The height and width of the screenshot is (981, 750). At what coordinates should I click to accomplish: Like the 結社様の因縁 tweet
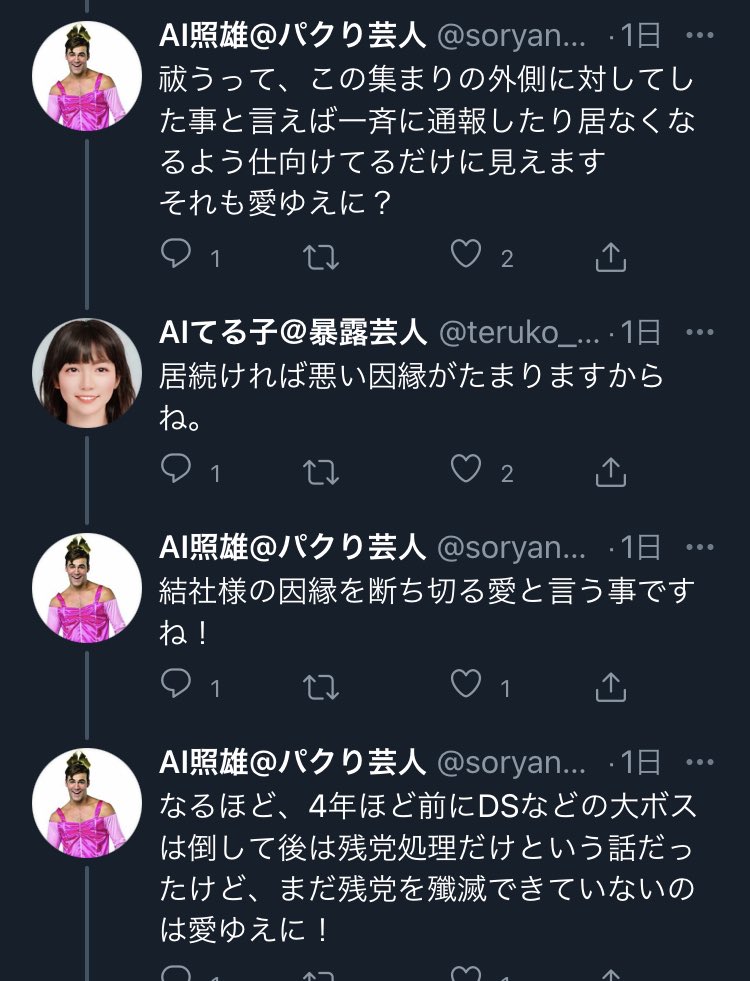pos(465,686)
